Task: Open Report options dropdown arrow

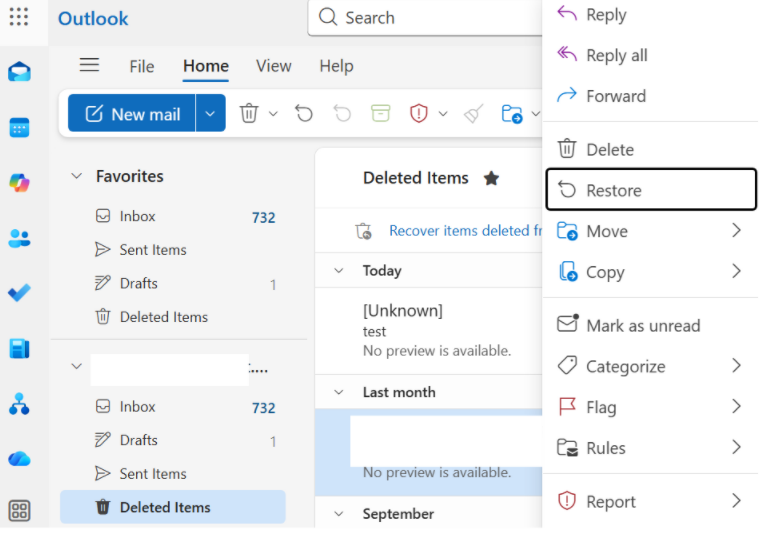Action: [443, 114]
